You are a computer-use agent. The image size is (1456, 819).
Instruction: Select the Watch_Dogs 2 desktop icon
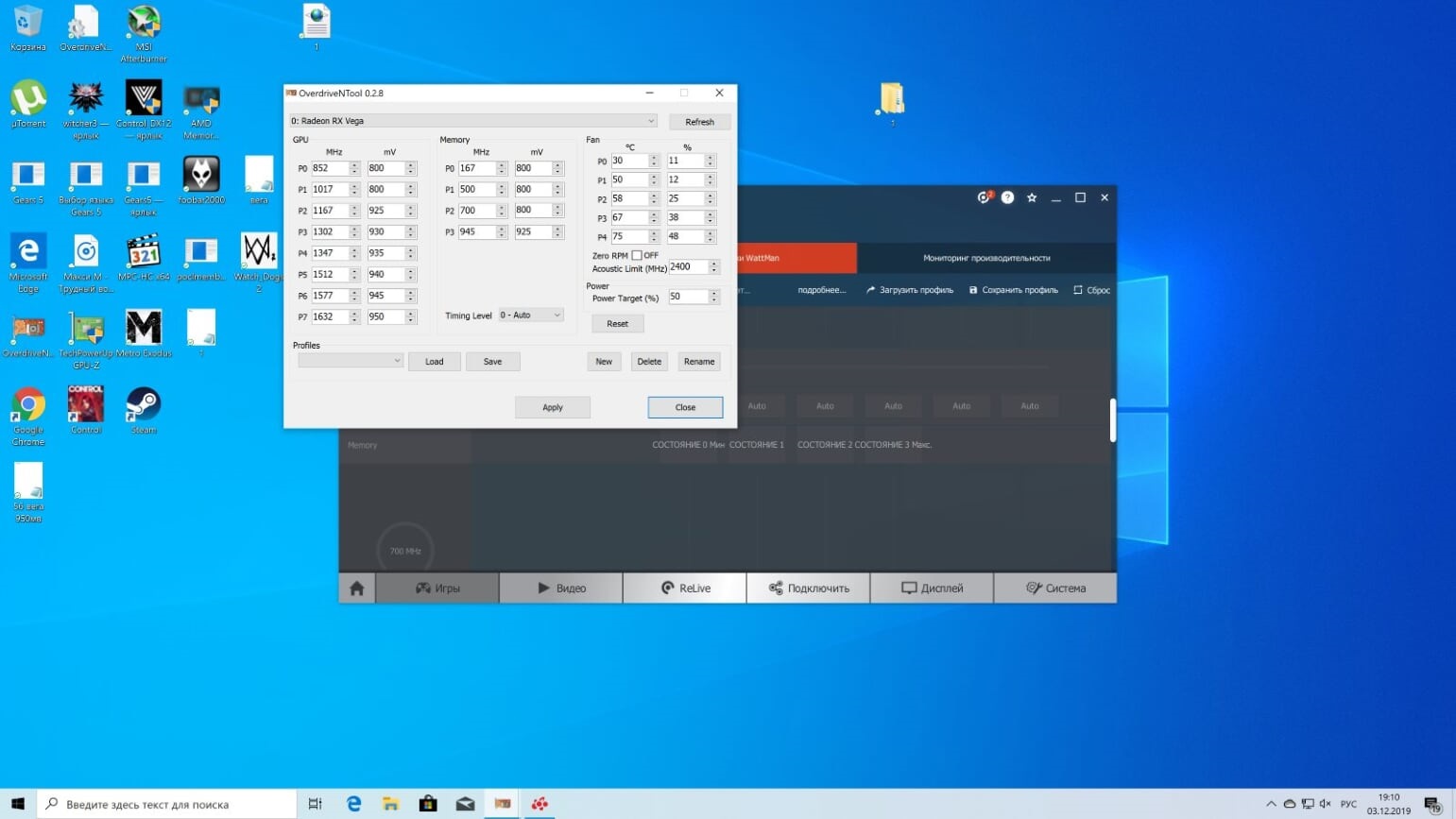point(259,263)
